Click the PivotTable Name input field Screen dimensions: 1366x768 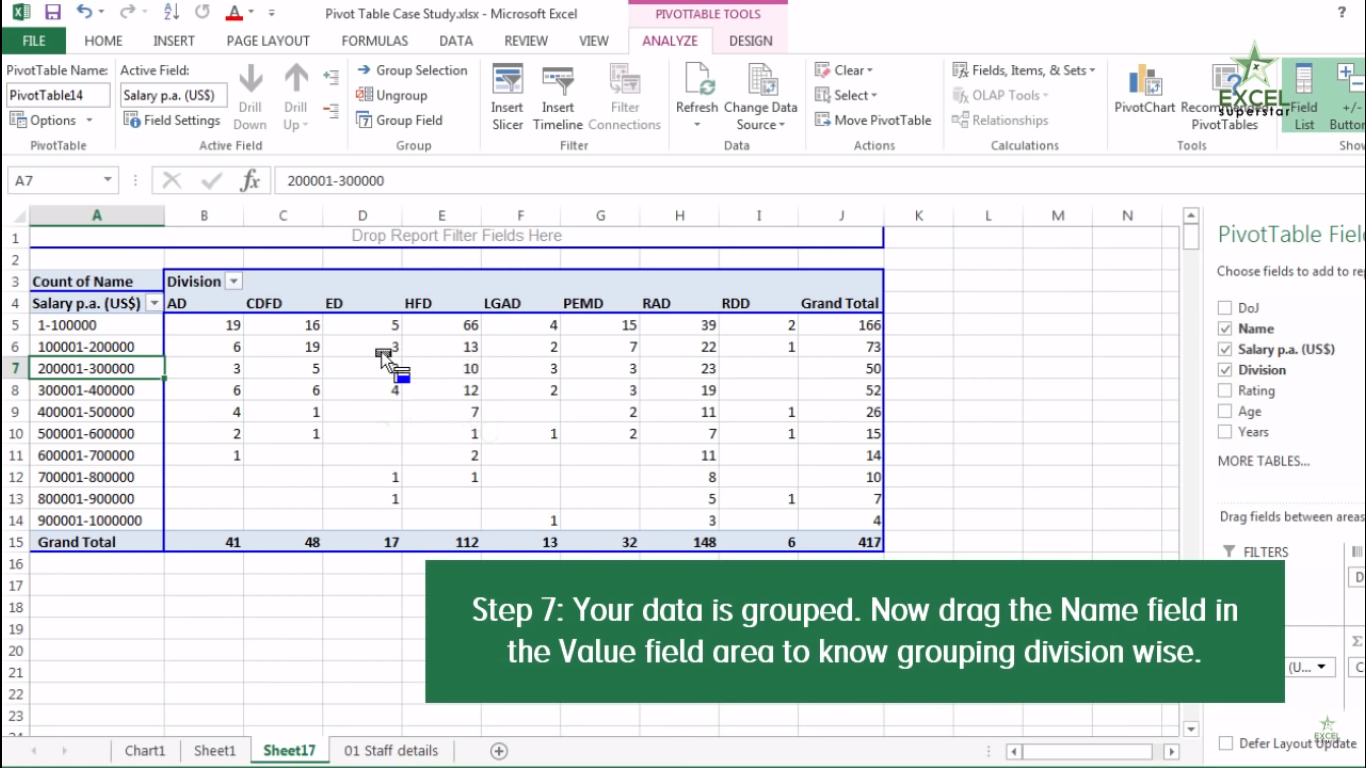click(x=58, y=95)
